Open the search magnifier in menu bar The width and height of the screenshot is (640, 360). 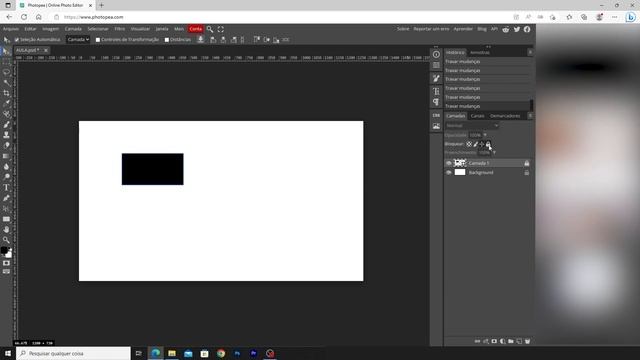tap(210, 29)
